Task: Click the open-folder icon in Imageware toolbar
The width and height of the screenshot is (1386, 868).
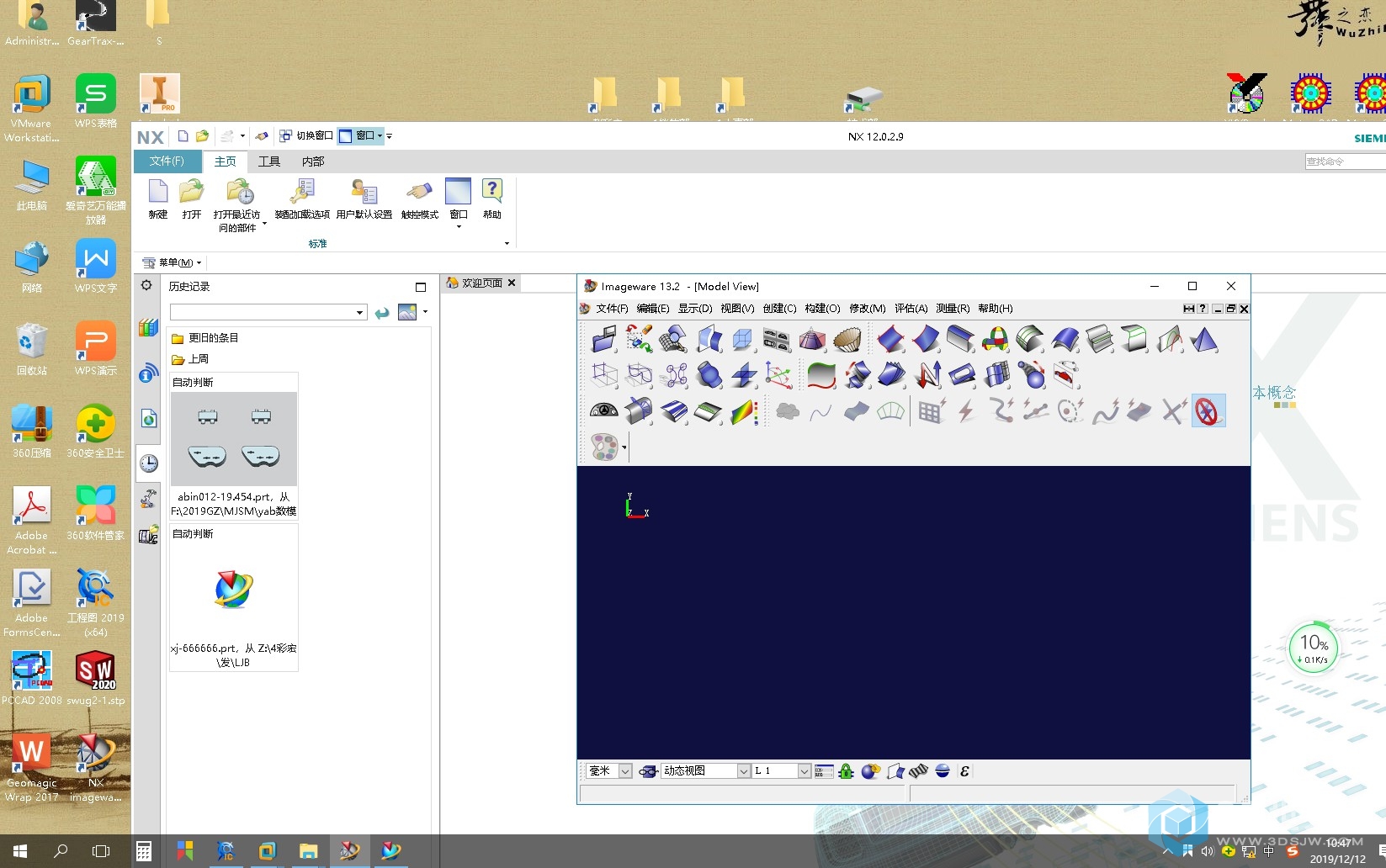Action: coord(604,340)
